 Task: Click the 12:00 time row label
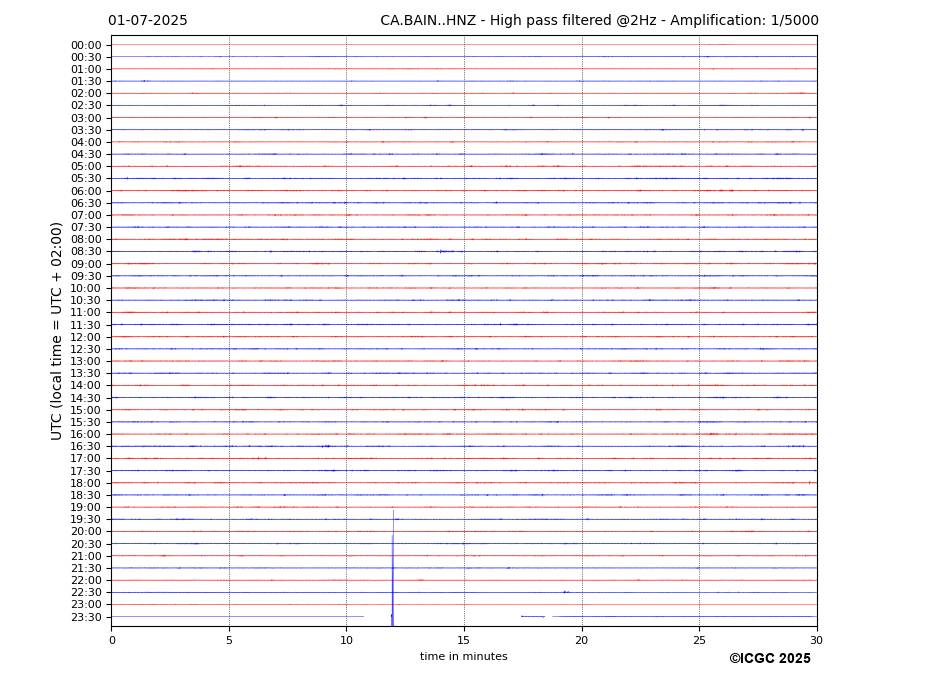tap(86, 337)
